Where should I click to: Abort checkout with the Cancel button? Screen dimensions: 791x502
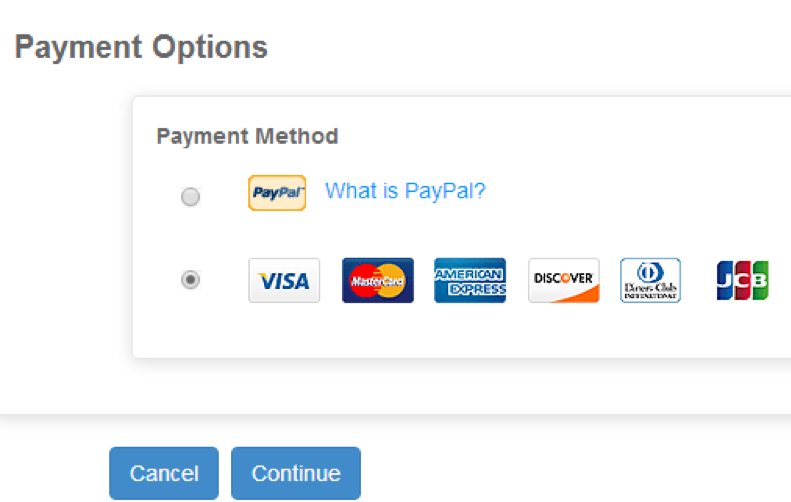tap(164, 473)
